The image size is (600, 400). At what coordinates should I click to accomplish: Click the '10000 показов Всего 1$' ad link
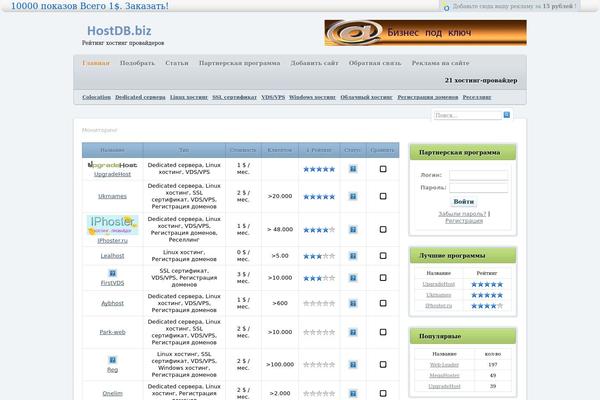coord(90,6)
